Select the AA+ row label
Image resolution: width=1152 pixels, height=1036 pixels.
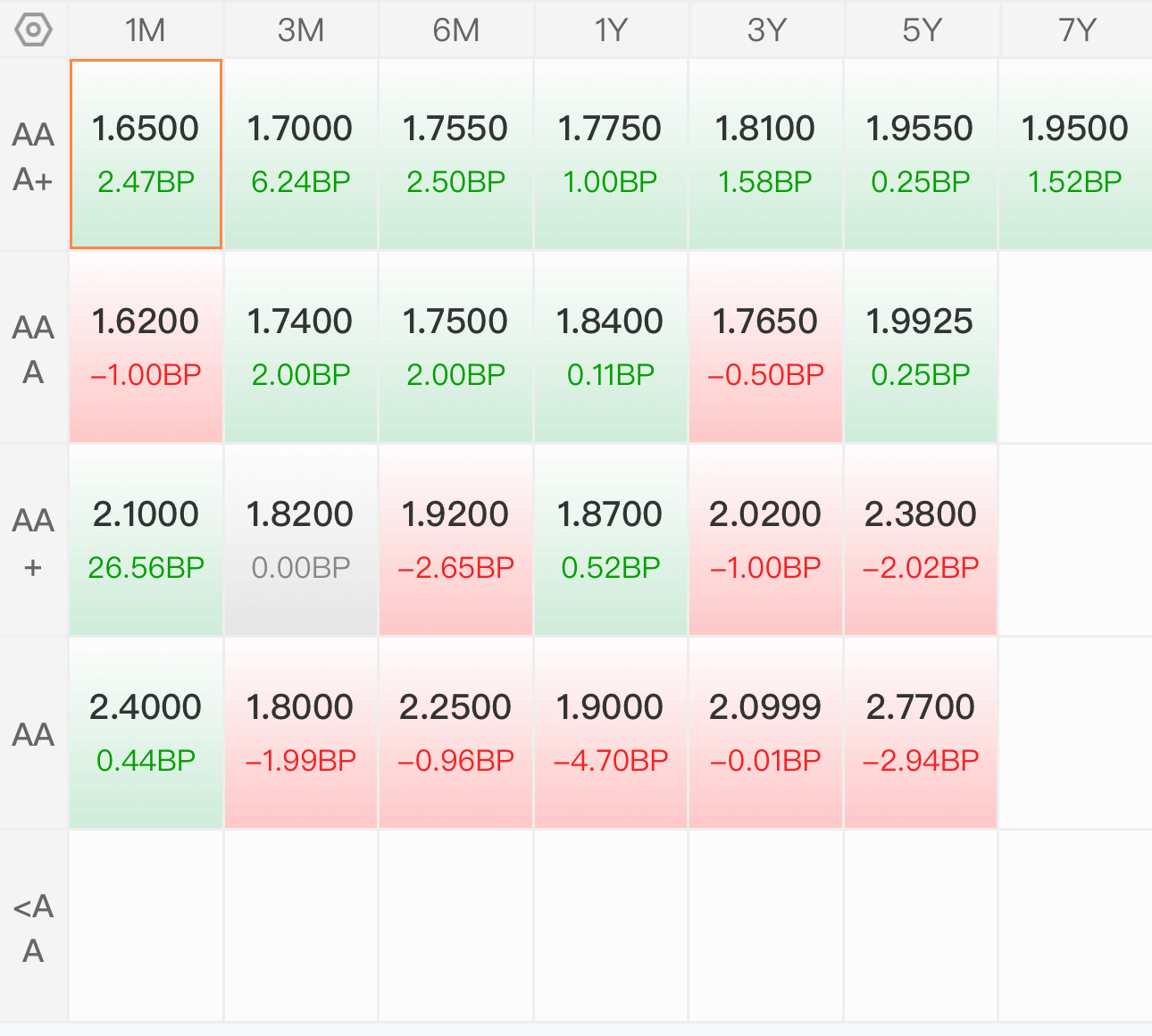[x=33, y=541]
